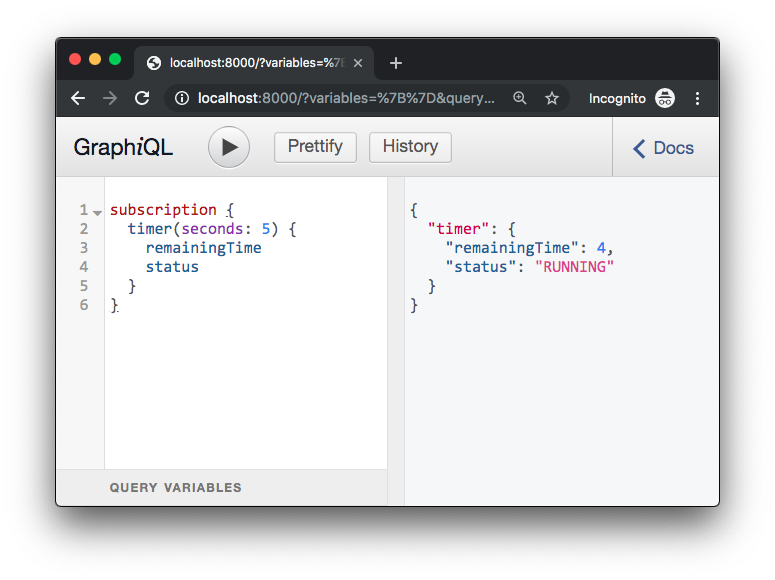Screen dimensions: 775x580
Task: Click the address bar URL field
Action: [345, 98]
